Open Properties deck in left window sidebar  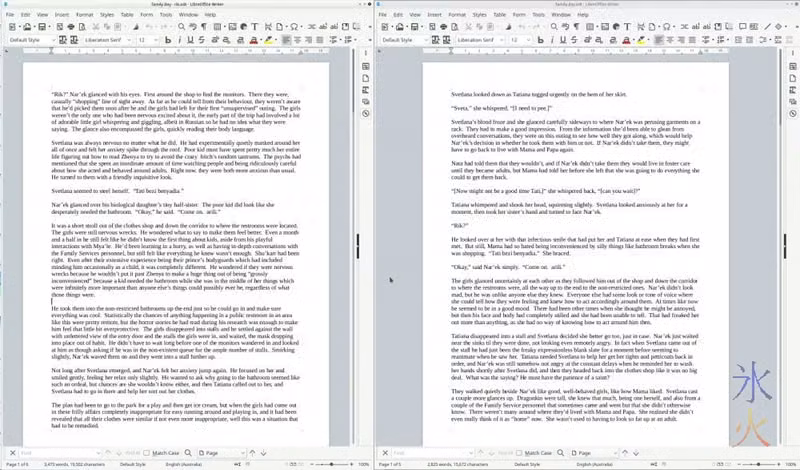366,66
